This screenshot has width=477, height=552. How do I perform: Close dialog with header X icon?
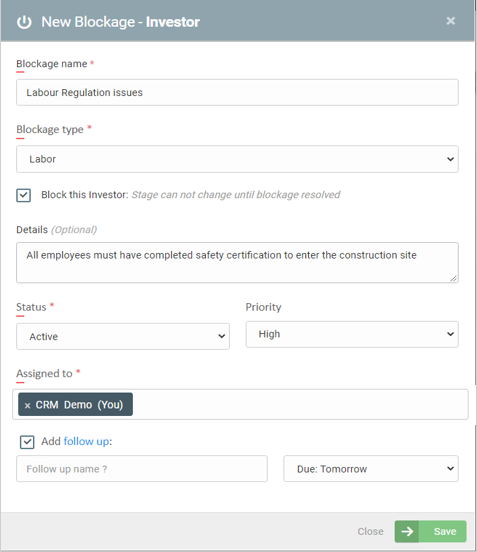[451, 21]
